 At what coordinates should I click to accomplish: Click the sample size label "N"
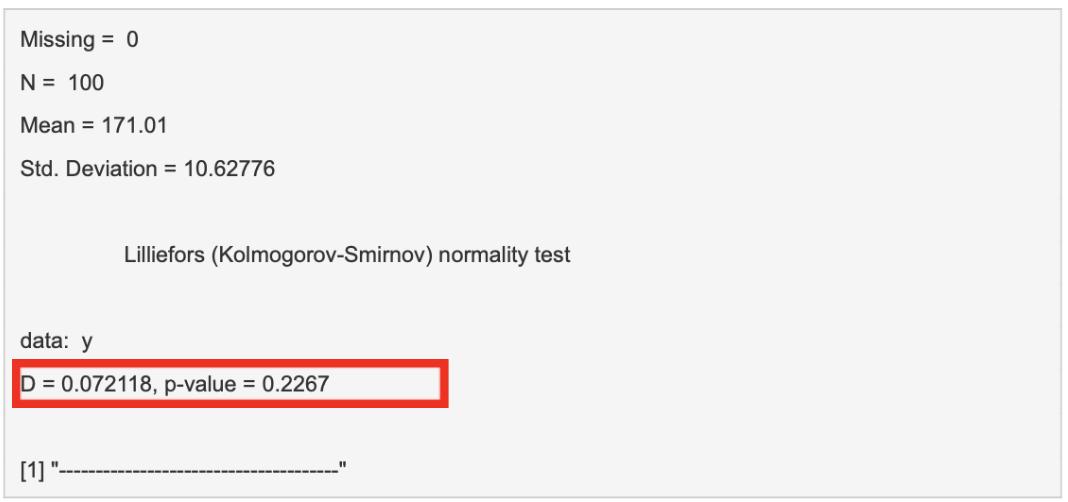click(x=28, y=83)
